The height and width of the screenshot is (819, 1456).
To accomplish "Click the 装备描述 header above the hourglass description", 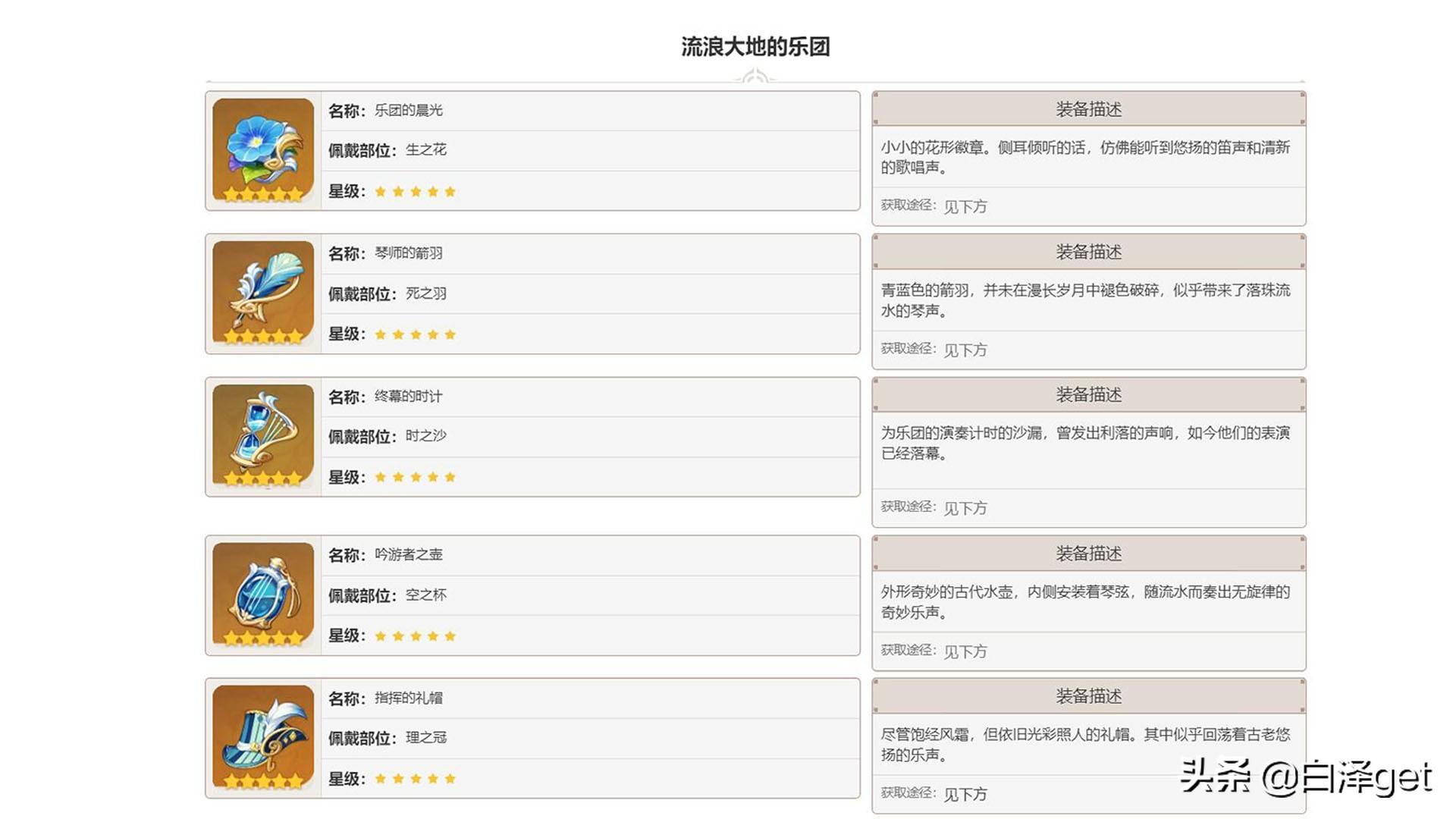I will 1089,394.
